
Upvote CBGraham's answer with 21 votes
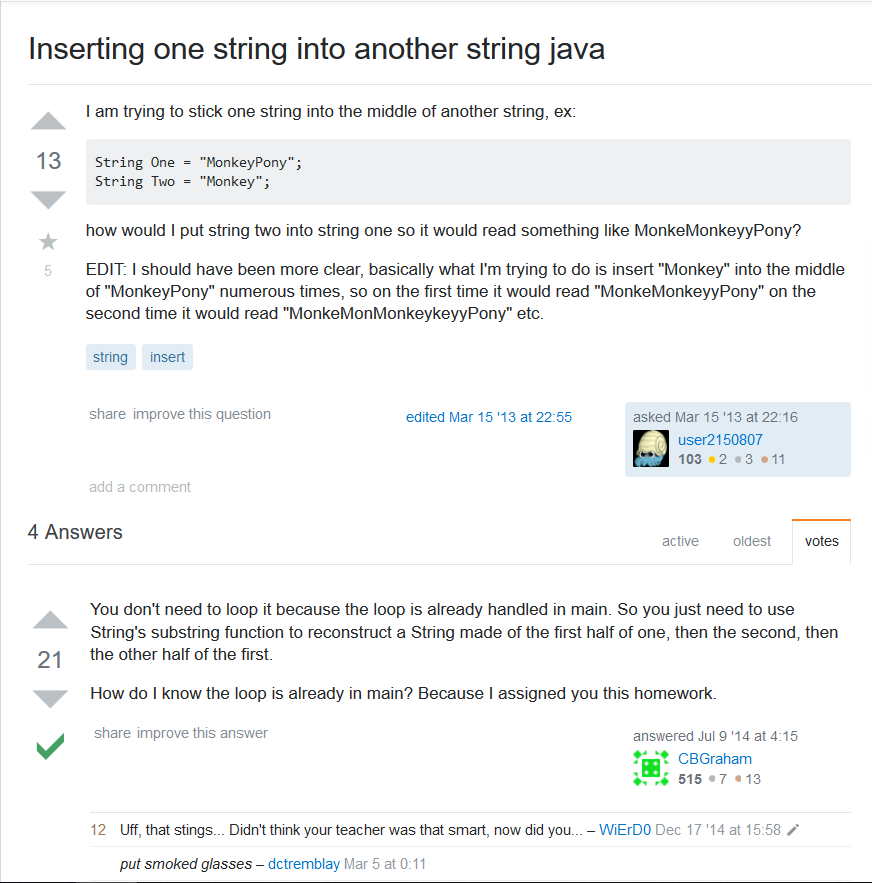click(50, 619)
